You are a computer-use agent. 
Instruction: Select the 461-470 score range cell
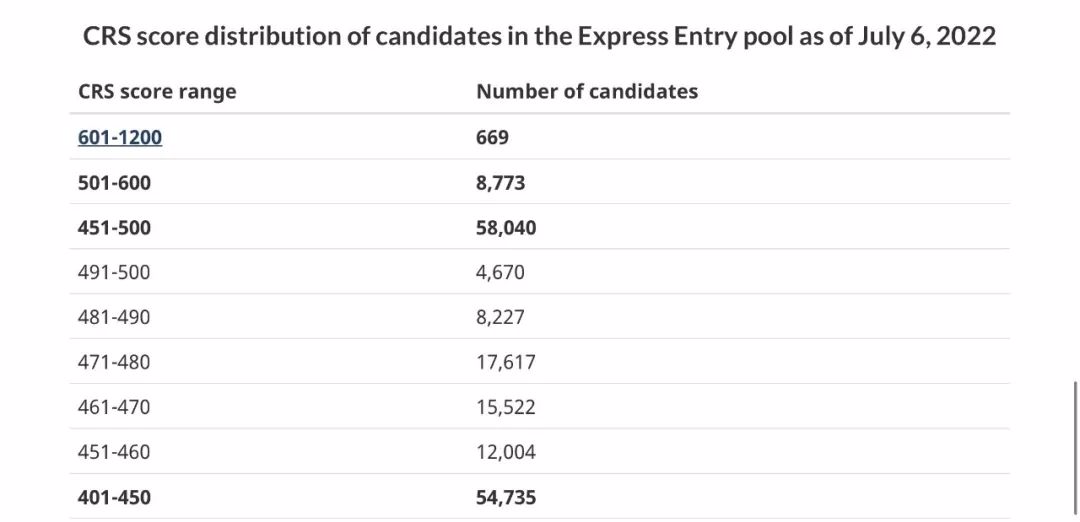pos(114,408)
